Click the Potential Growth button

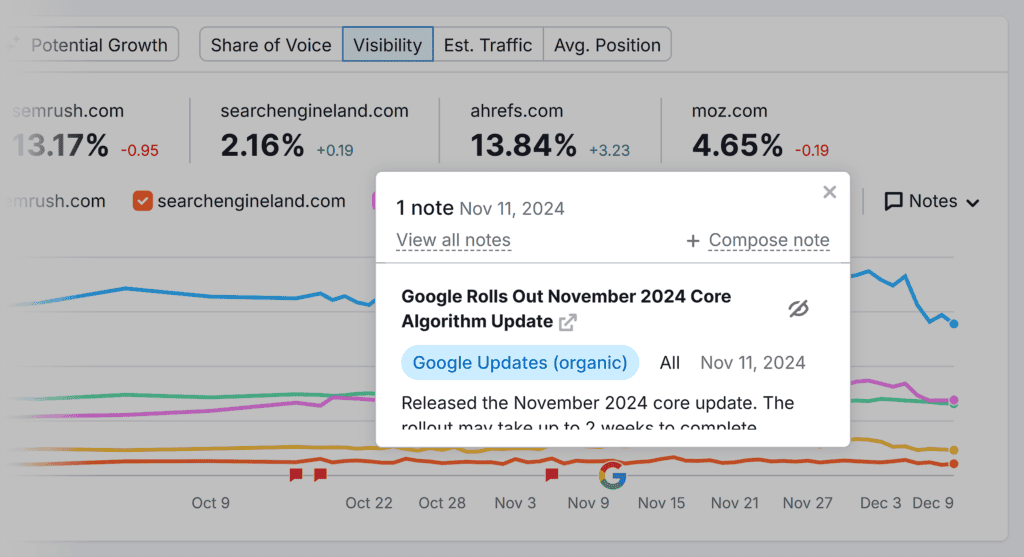[x=98, y=45]
